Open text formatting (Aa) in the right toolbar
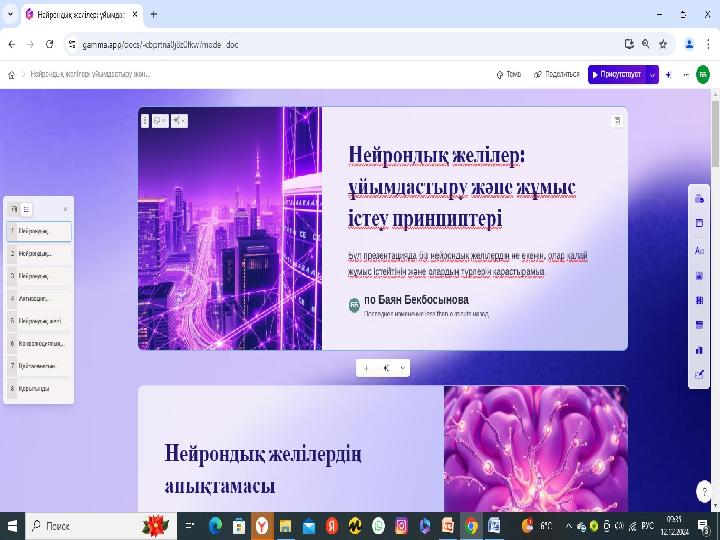 (699, 251)
